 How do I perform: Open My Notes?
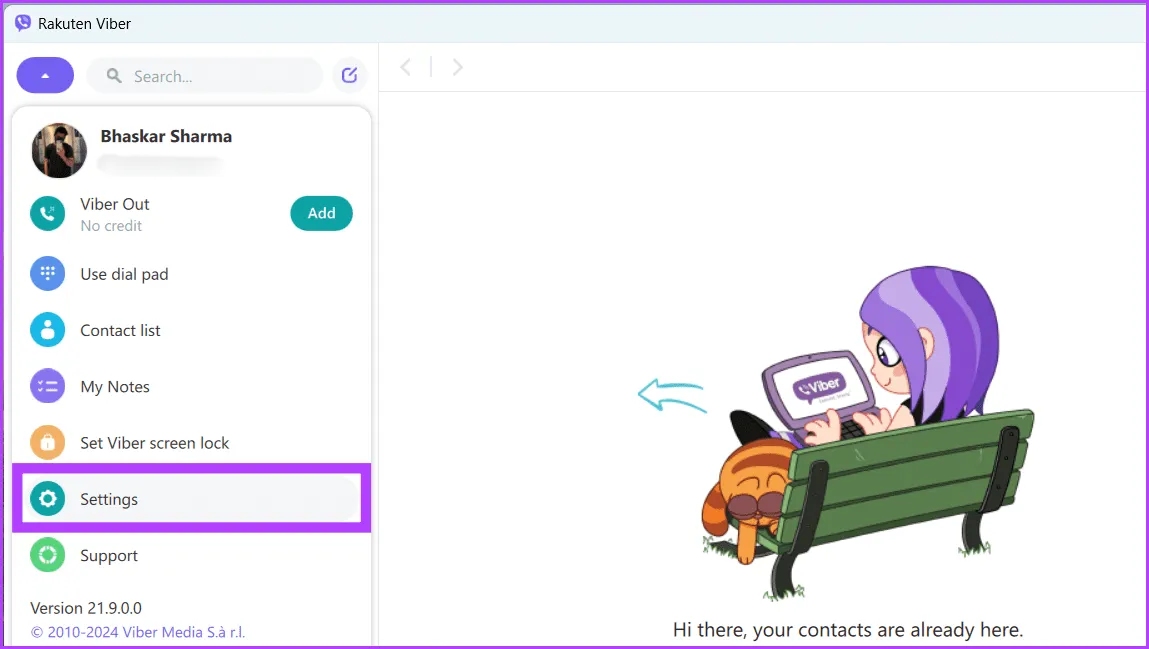115,387
